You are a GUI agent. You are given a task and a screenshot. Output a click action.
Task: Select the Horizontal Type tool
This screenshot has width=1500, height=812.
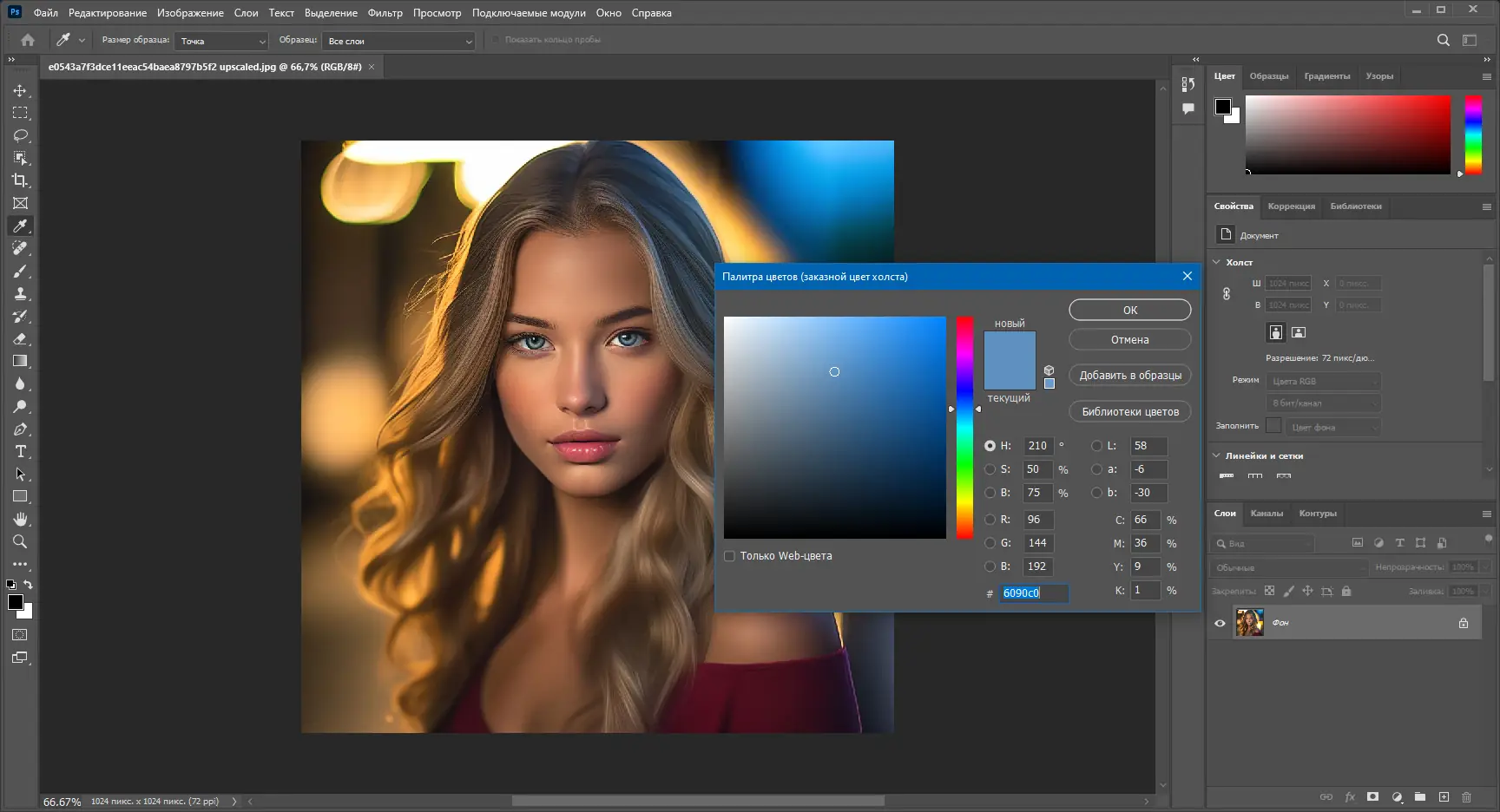[x=20, y=451]
